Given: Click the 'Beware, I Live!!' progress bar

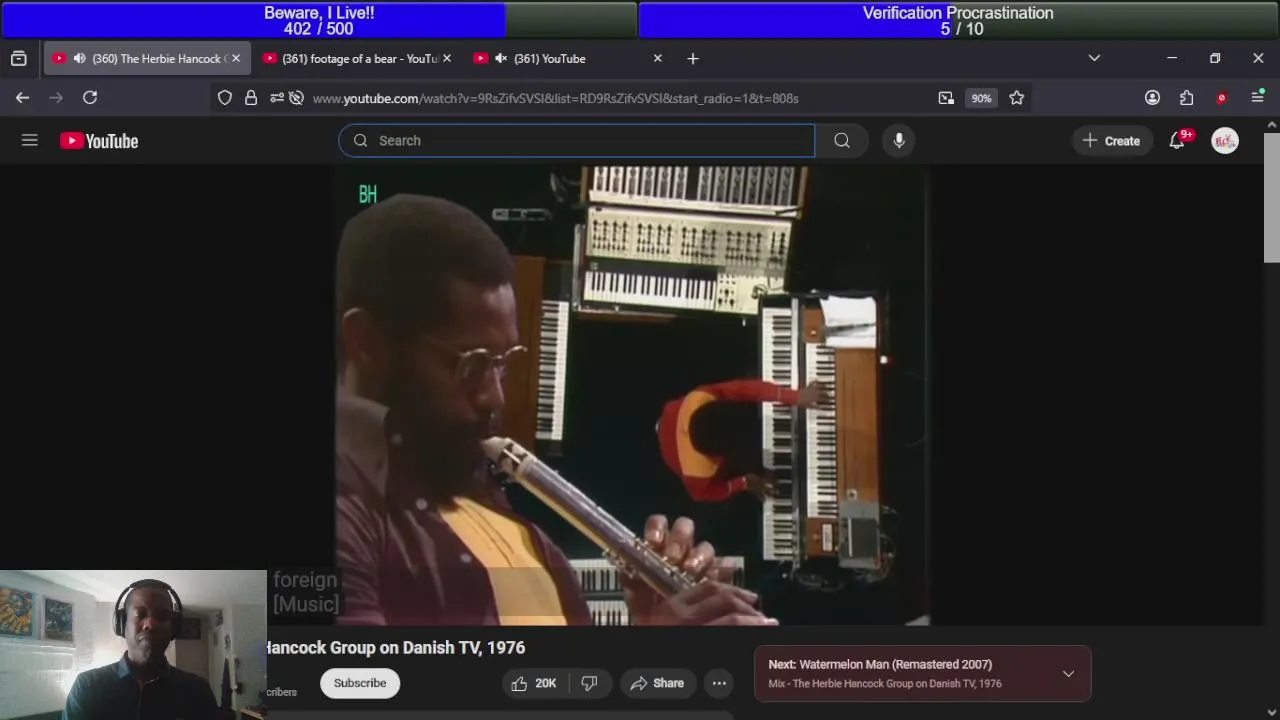Looking at the screenshot, I should (x=319, y=20).
